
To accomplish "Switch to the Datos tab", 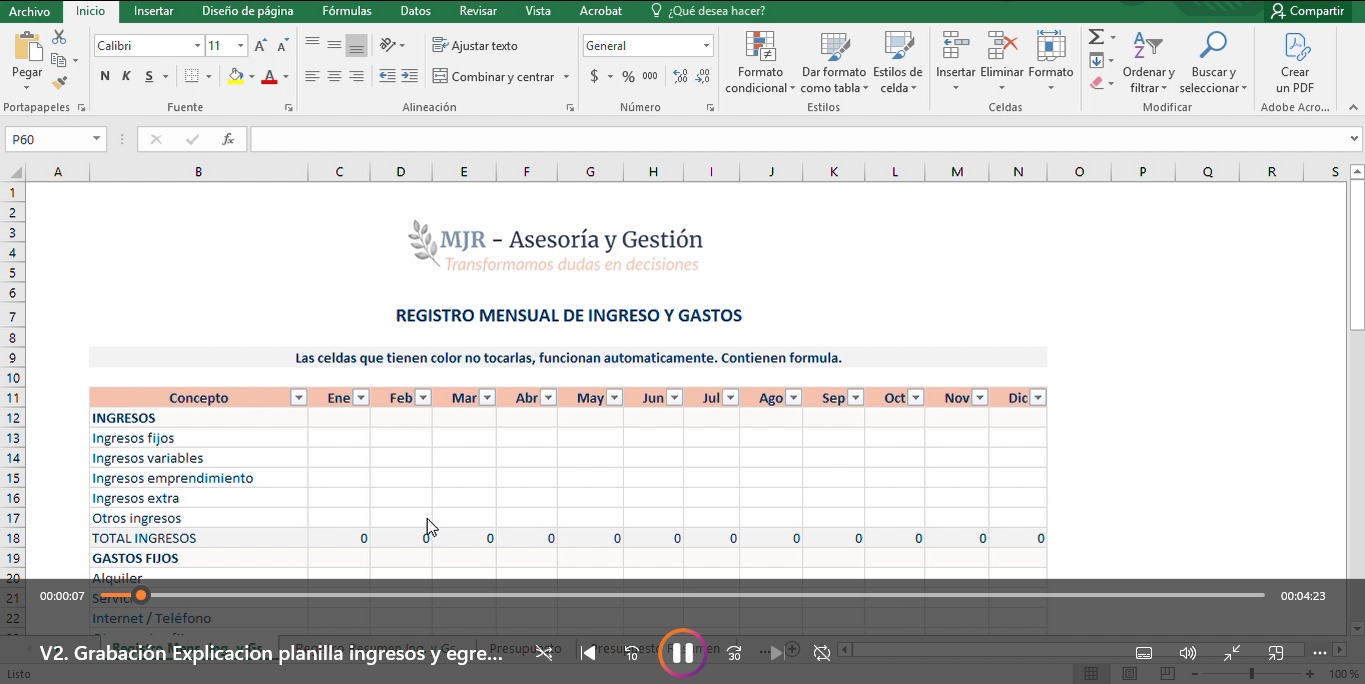I will click(x=415, y=11).
